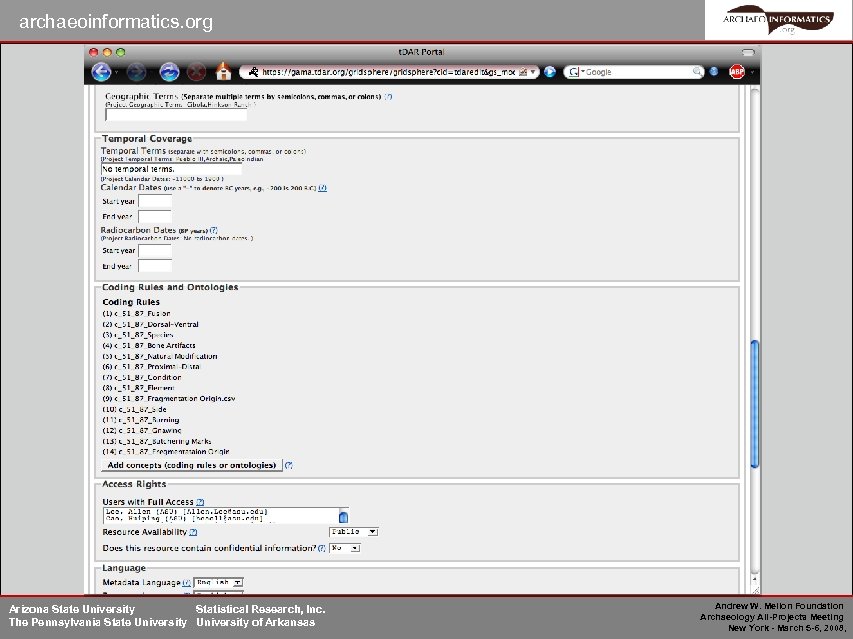Select coding rule c_51_87_Butchering Marks
This screenshot has height=639, width=853.
coord(157,441)
